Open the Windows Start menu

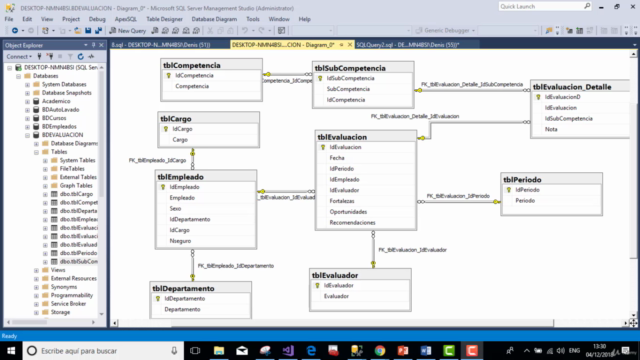pos(11,351)
